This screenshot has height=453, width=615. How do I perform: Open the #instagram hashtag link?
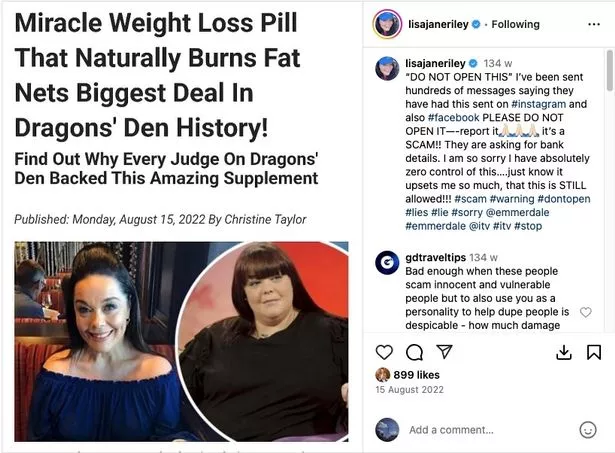(x=539, y=104)
